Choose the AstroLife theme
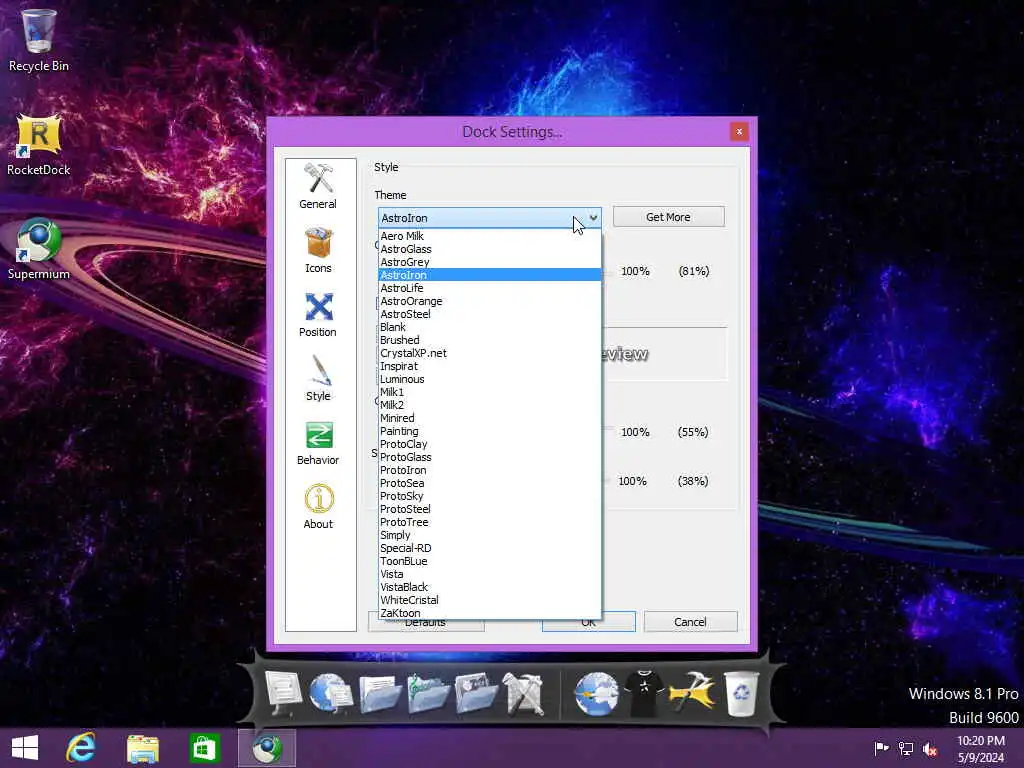The image size is (1024, 768). click(x=490, y=288)
